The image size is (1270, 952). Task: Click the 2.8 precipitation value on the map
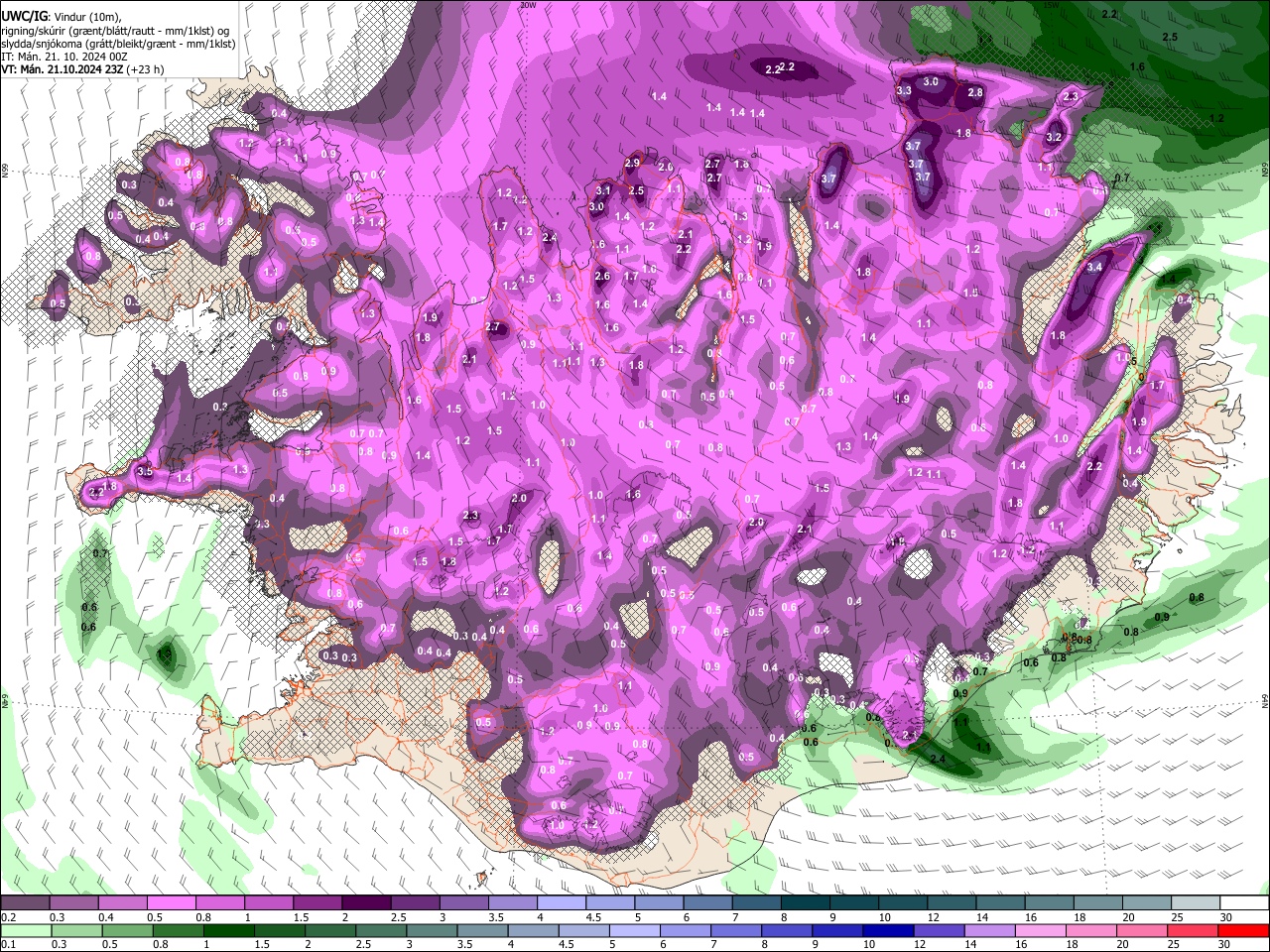pyautogui.click(x=975, y=92)
